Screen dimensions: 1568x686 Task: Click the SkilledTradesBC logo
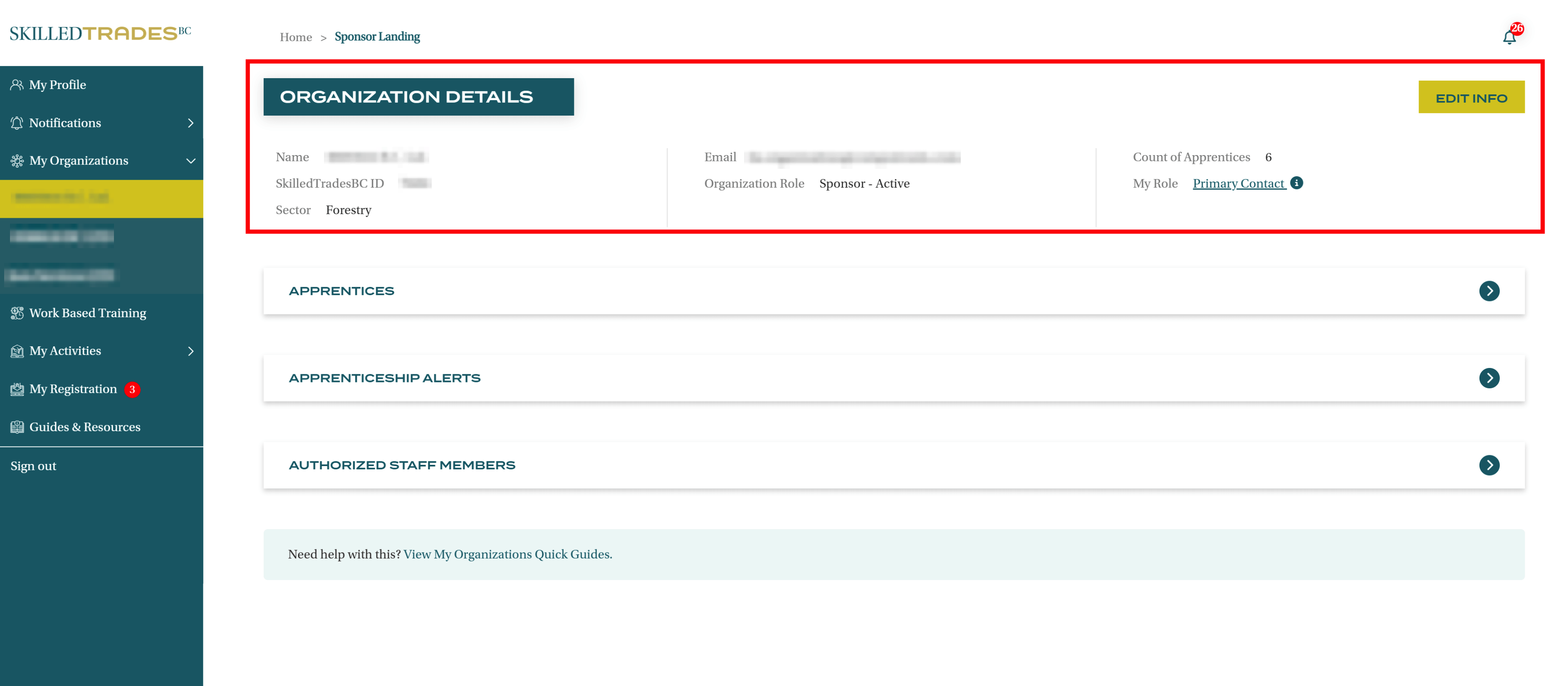[x=100, y=33]
